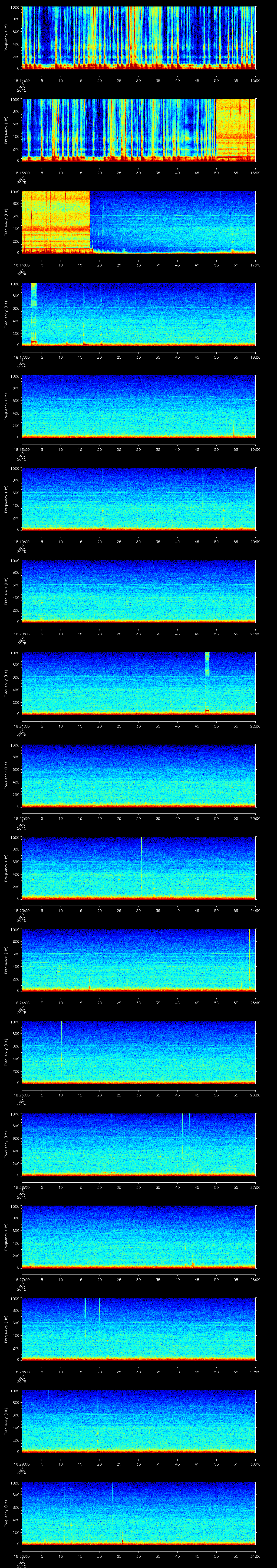
Task: Click the 18:29:00 start time label
Action: click(x=21, y=1463)
